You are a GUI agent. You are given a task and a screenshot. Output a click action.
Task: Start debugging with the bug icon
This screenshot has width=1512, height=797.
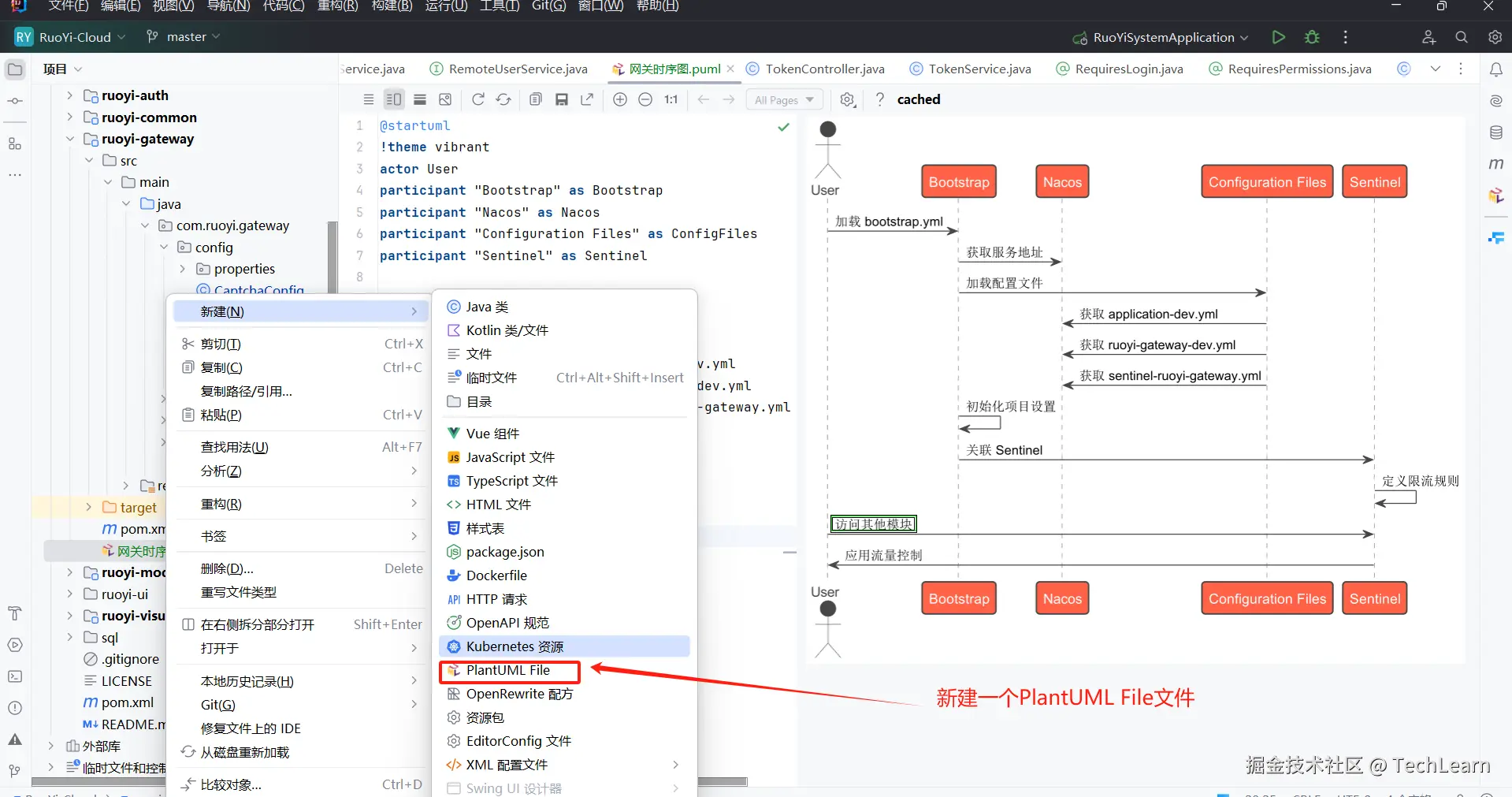(1312, 37)
